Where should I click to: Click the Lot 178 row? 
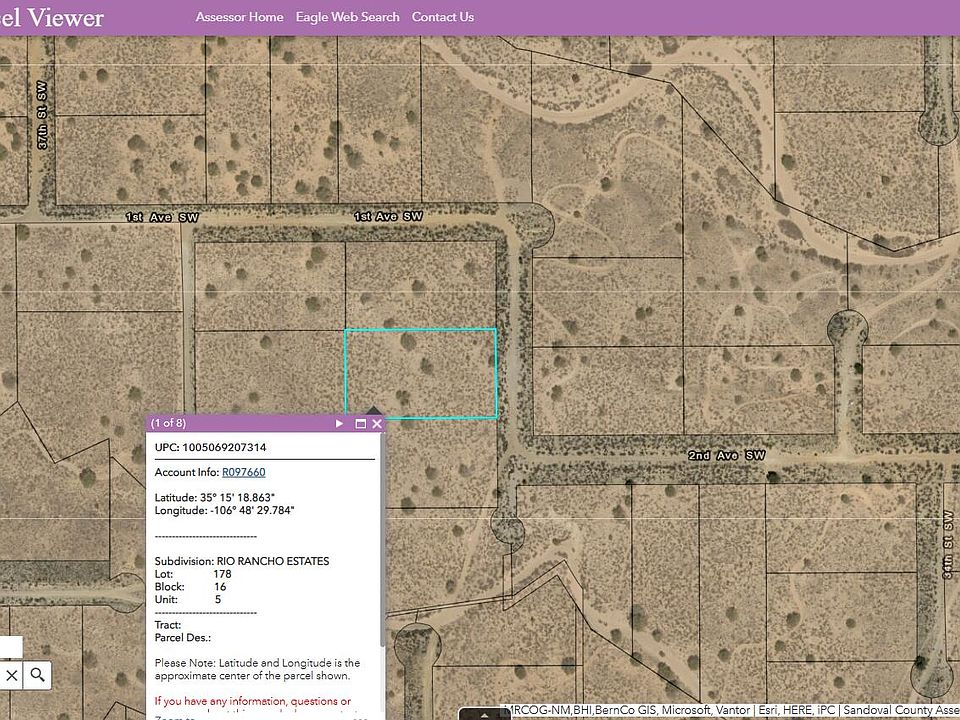coord(193,574)
